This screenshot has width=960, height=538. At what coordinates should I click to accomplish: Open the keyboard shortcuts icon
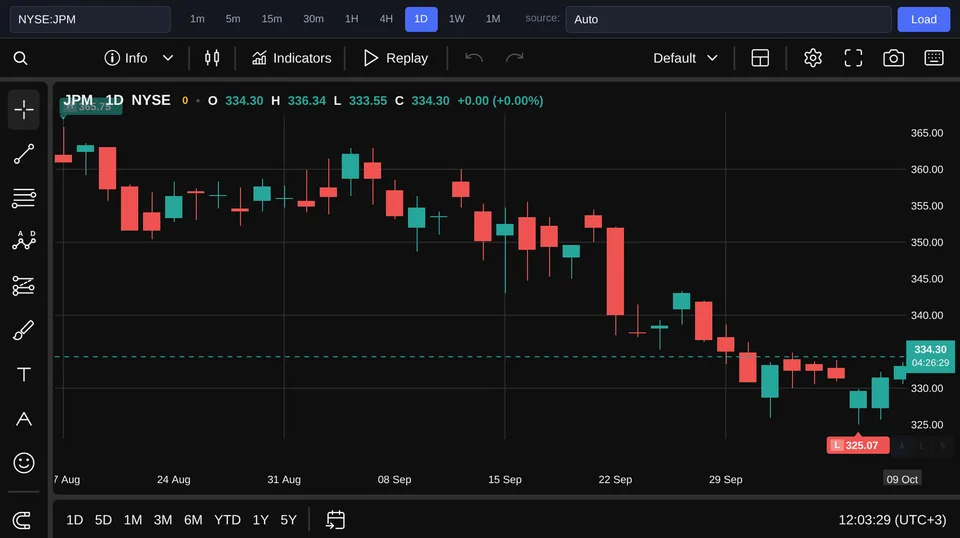click(x=934, y=58)
